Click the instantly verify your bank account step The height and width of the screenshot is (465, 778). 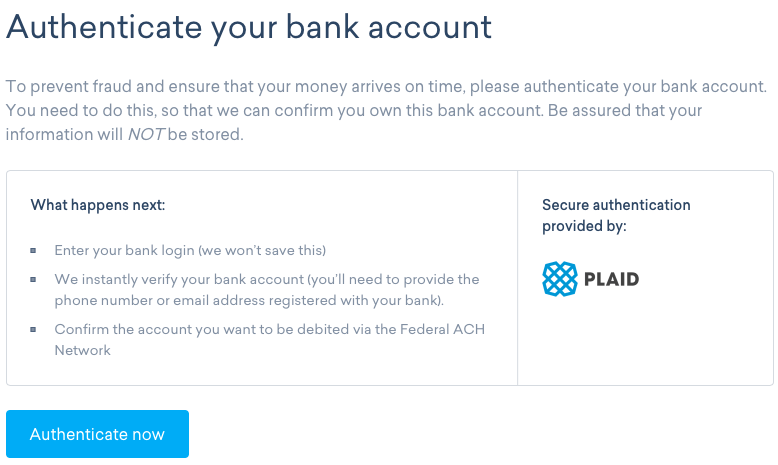click(267, 290)
